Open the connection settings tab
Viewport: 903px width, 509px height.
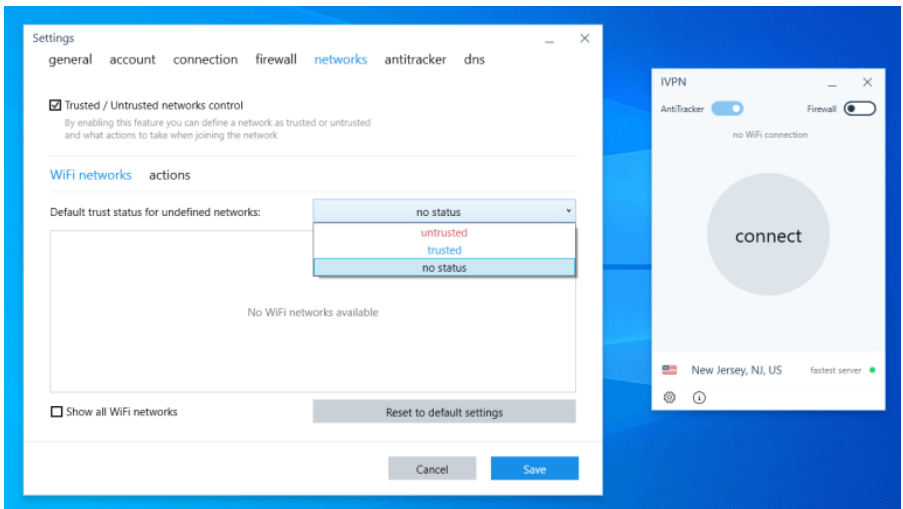[205, 59]
